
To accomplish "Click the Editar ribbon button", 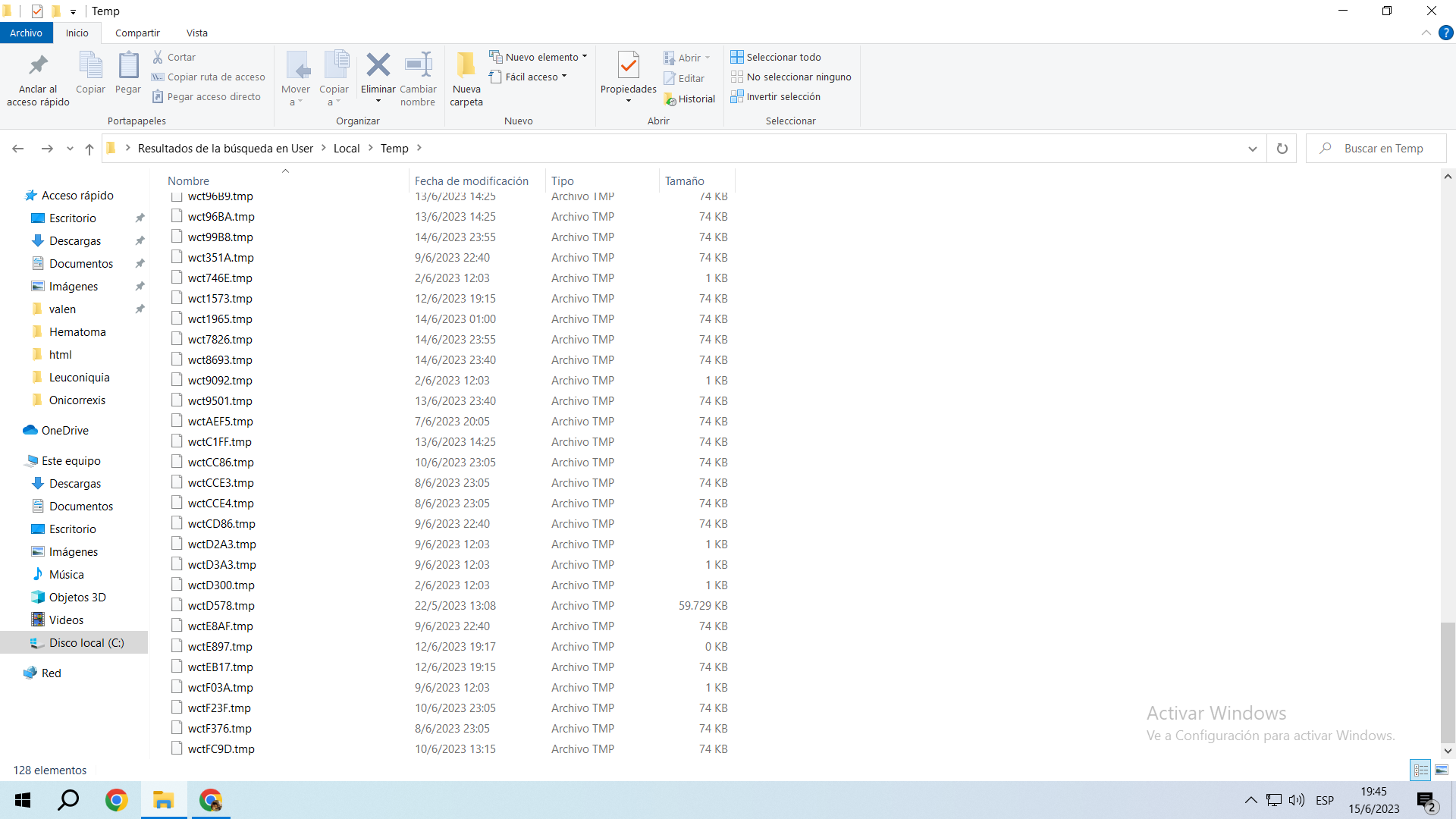I will [x=684, y=78].
